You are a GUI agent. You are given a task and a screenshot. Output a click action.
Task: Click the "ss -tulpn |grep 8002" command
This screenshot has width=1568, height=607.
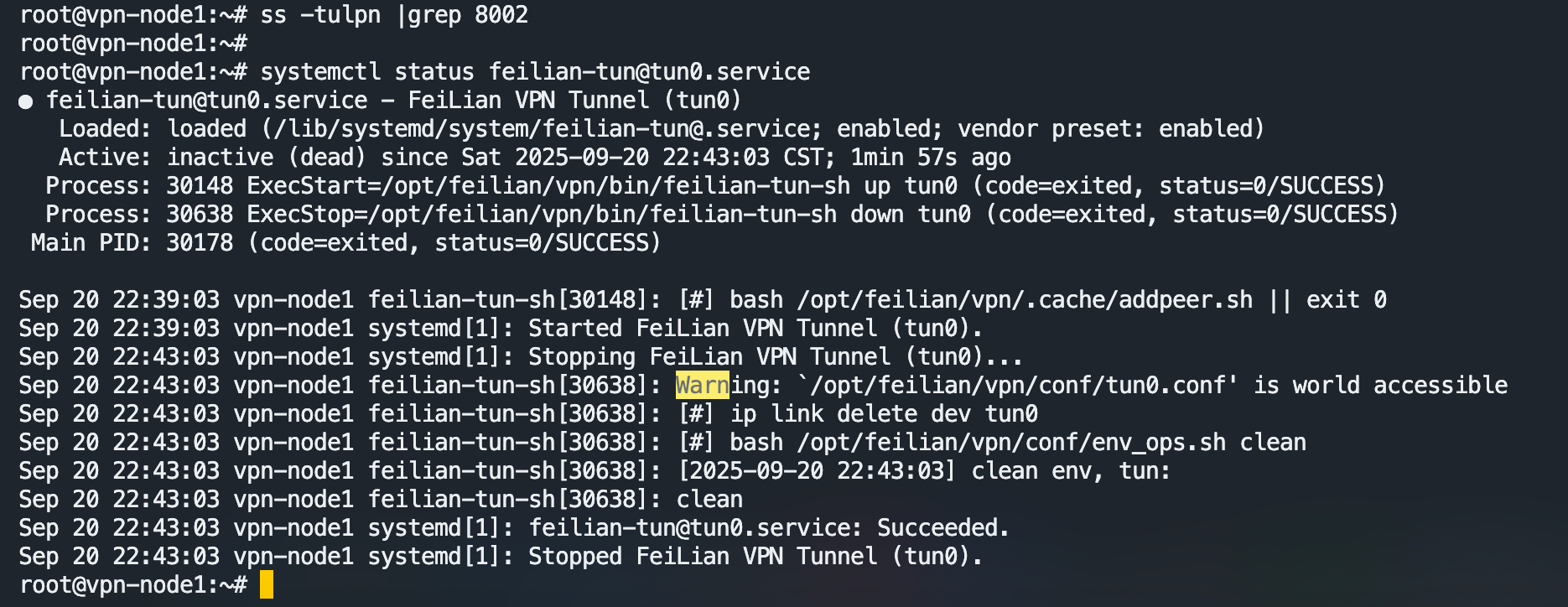[x=394, y=15]
